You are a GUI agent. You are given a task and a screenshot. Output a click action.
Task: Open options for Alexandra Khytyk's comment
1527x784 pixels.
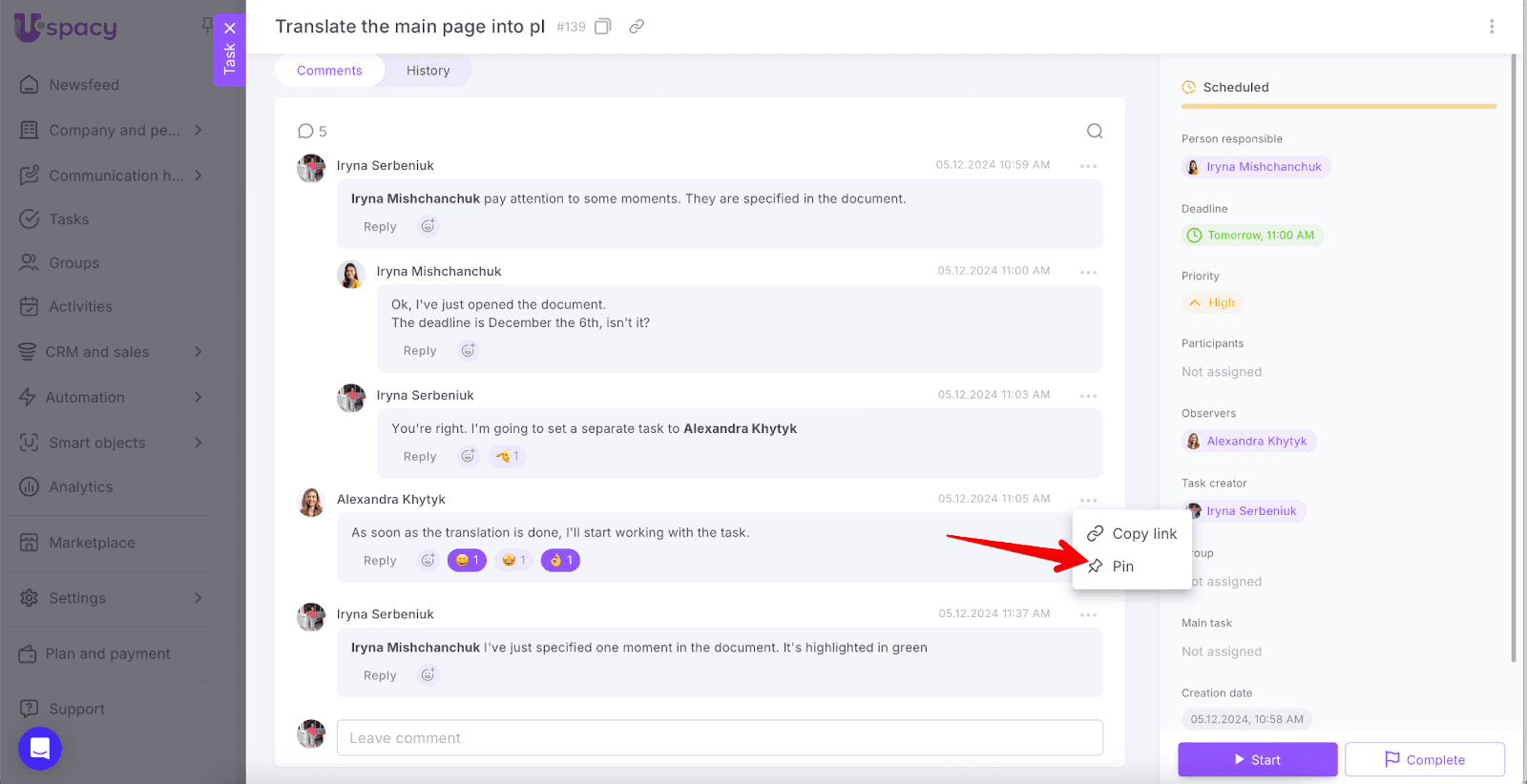[x=1088, y=500]
